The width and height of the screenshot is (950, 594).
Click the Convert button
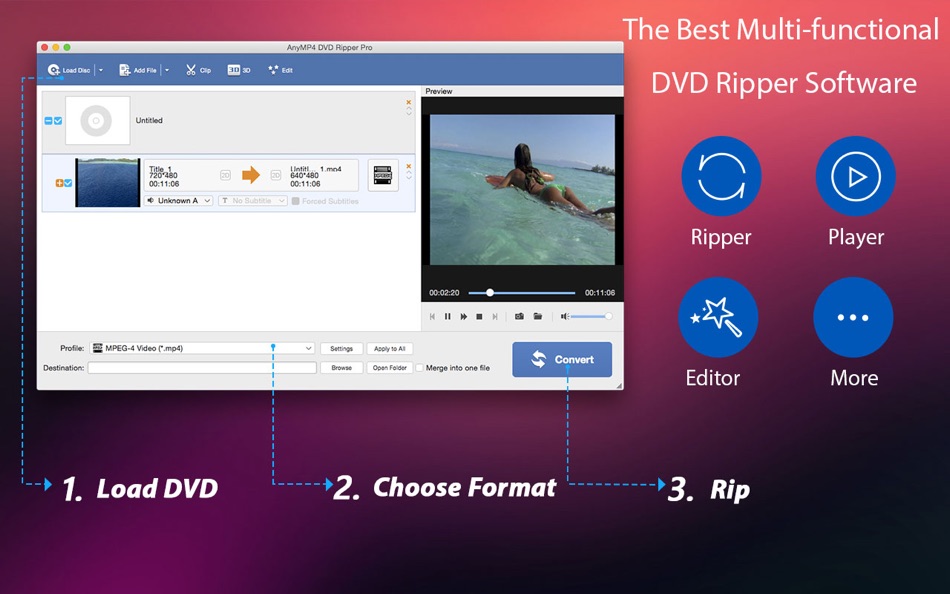(562, 359)
